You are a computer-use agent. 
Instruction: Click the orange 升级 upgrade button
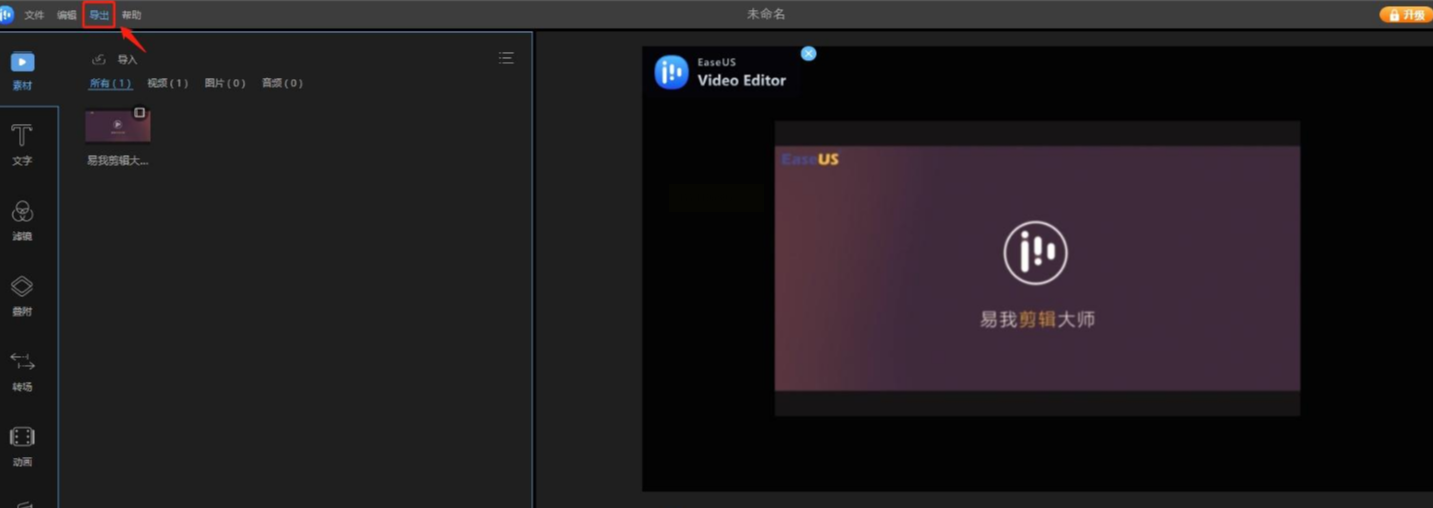(x=1406, y=15)
